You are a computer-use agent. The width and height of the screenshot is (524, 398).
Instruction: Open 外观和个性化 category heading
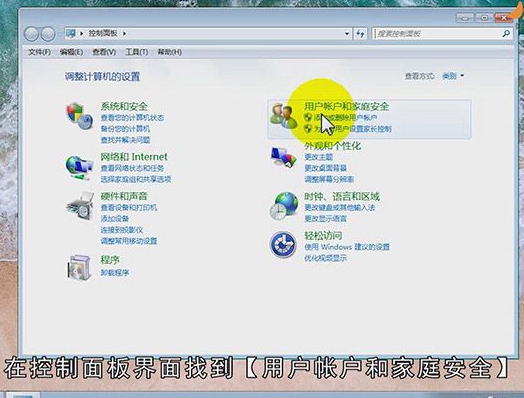pyautogui.click(x=333, y=146)
